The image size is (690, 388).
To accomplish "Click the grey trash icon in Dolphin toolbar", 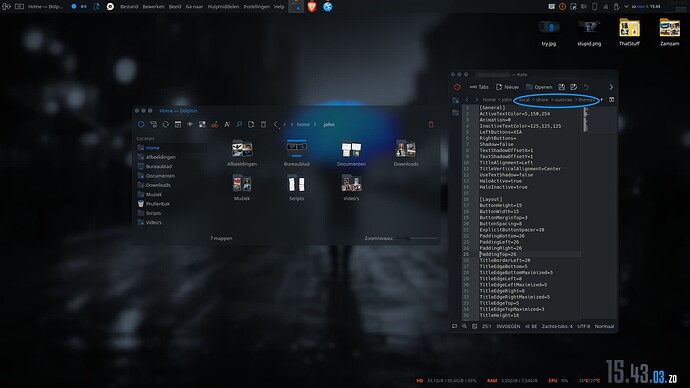I will click(263, 124).
